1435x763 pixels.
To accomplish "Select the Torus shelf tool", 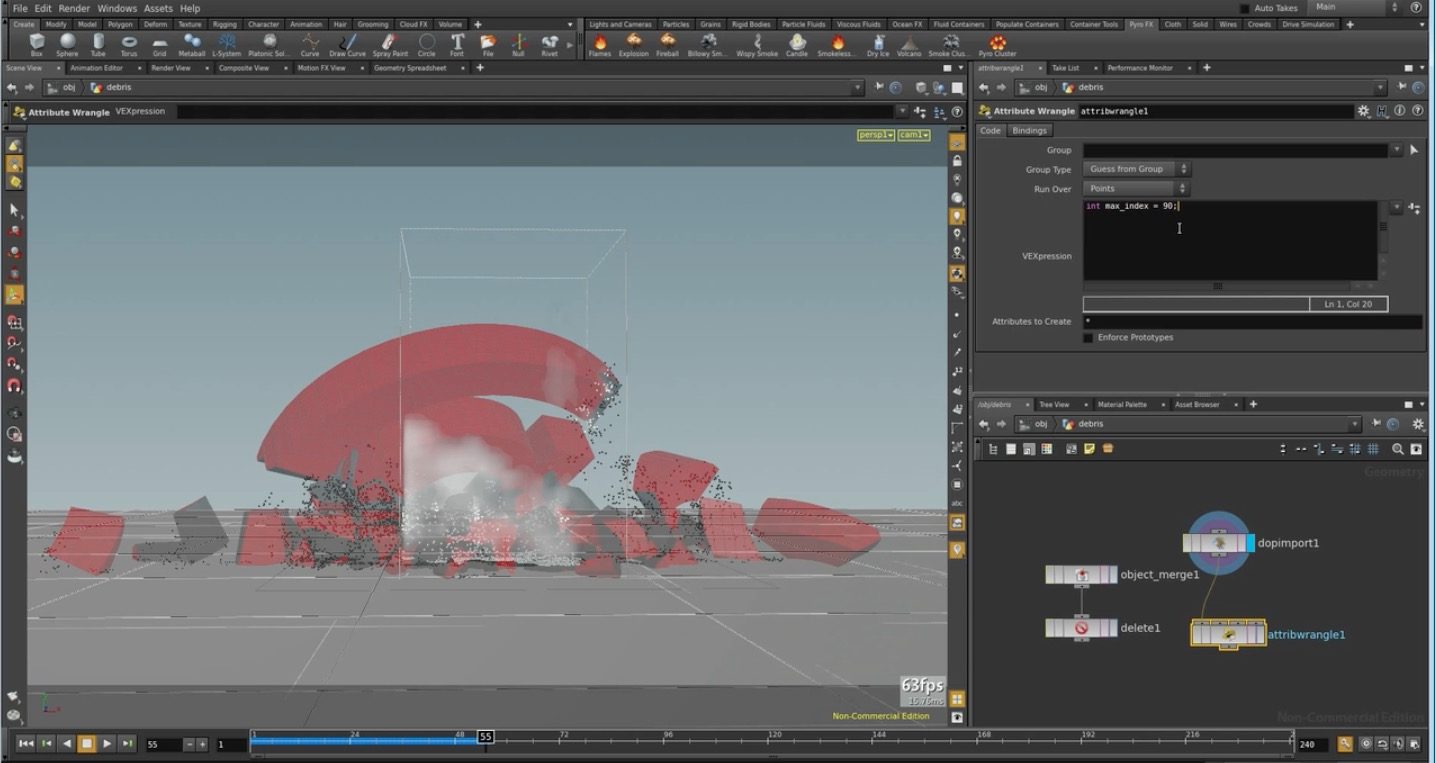I will tap(129, 45).
